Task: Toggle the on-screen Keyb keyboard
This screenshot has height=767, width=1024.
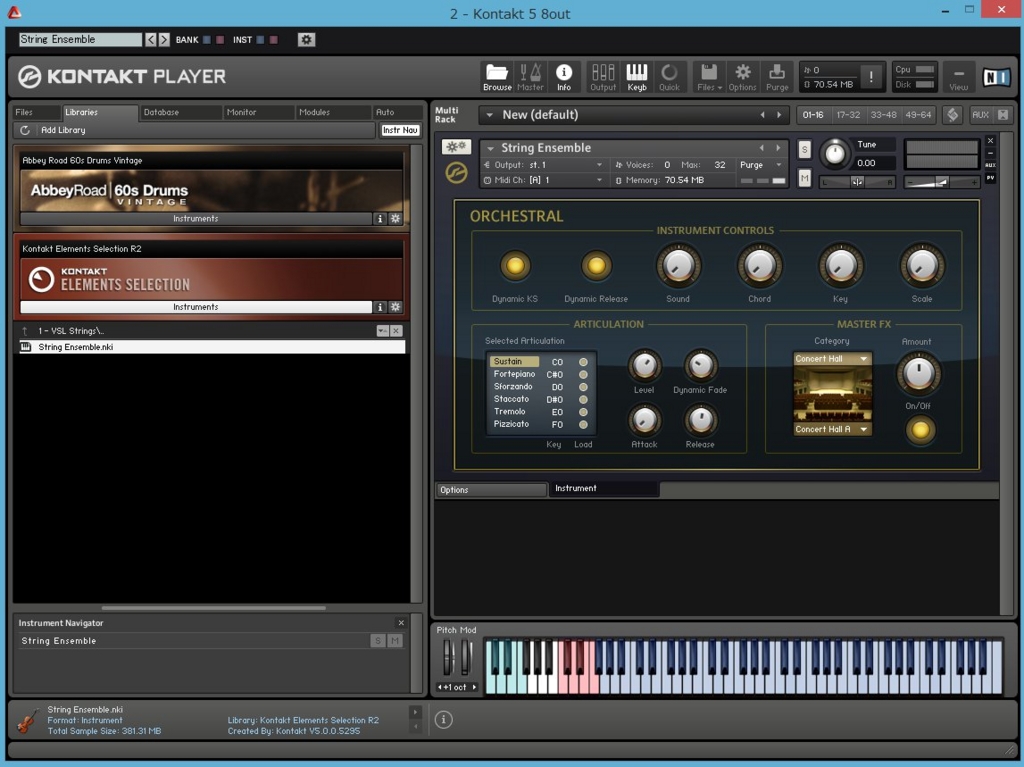Action: click(637, 77)
